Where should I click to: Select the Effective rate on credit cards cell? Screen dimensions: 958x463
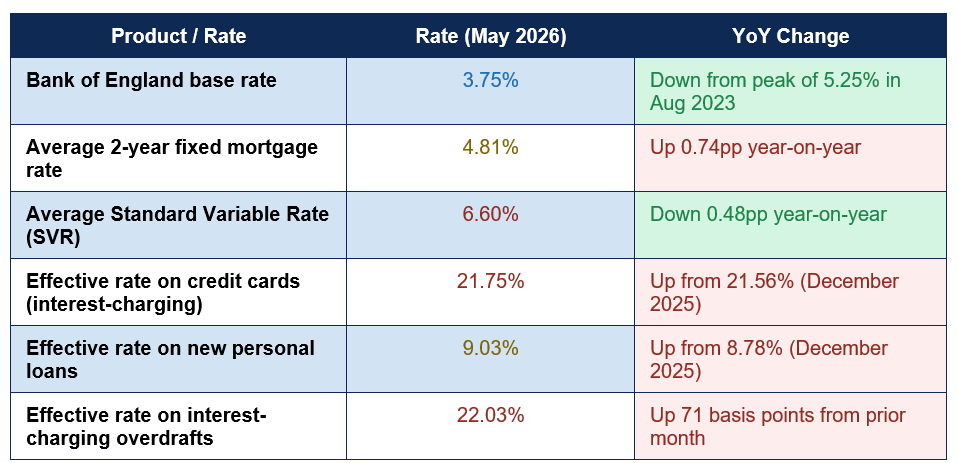[178, 292]
